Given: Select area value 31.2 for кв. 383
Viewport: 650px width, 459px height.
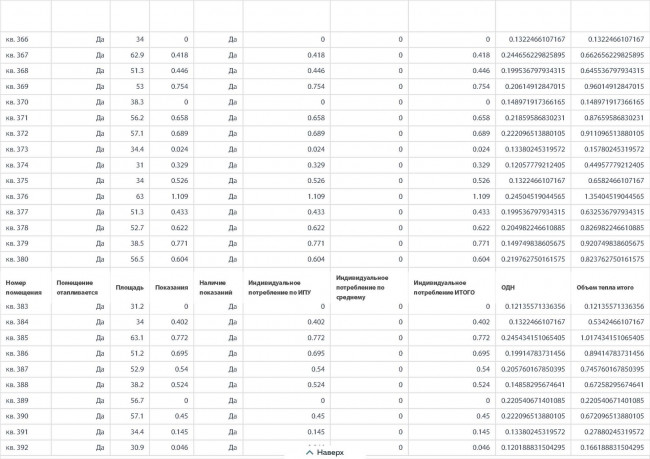Looking at the screenshot, I should pyautogui.click(x=137, y=306).
